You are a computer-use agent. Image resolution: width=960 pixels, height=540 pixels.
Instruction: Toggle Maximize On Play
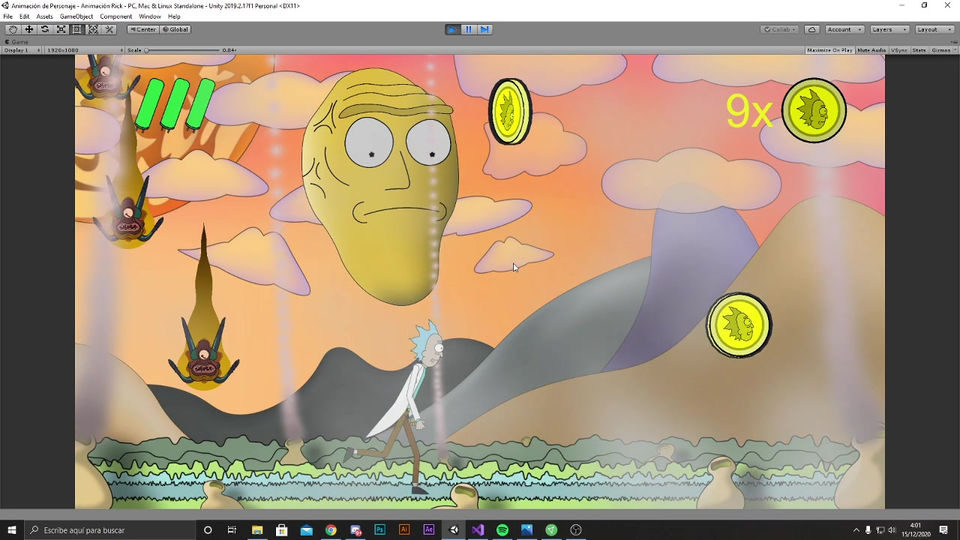pos(829,50)
